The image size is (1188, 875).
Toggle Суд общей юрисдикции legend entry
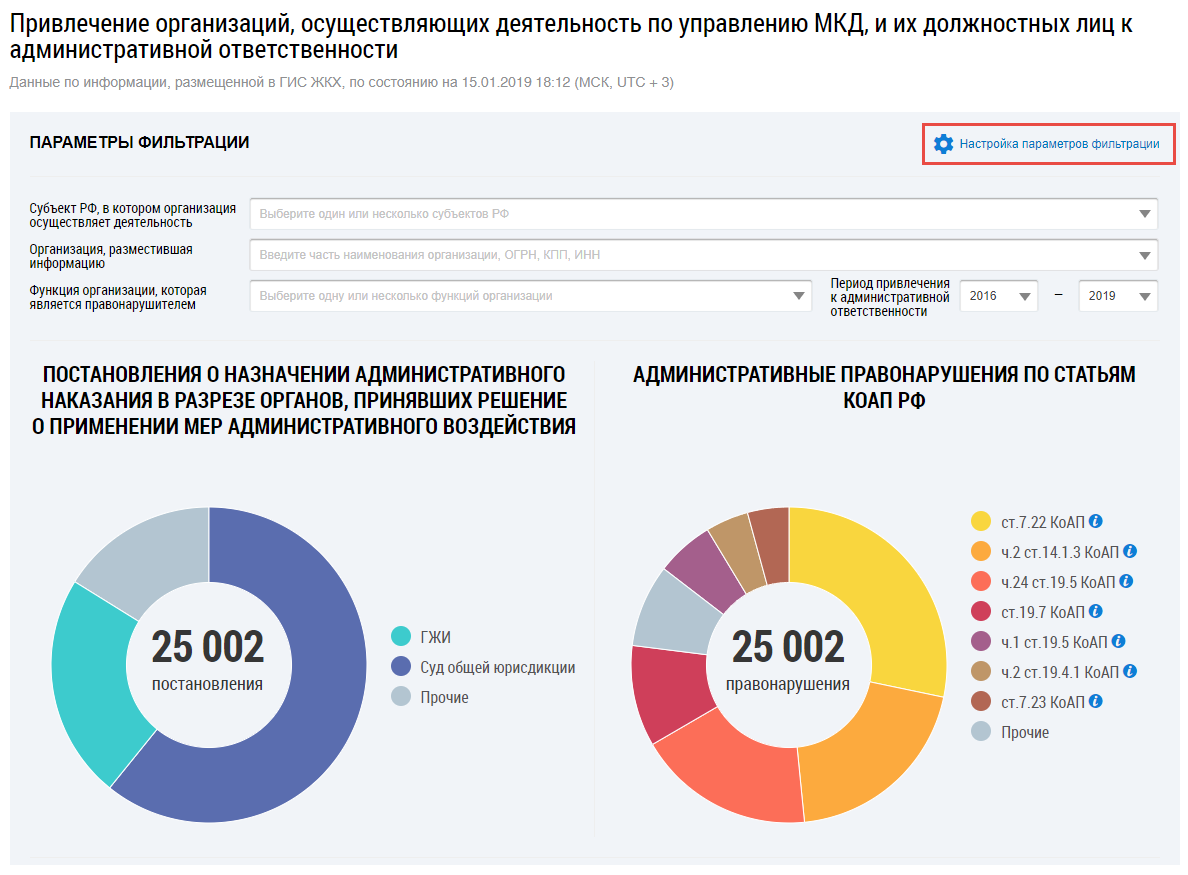pyautogui.click(x=497, y=667)
